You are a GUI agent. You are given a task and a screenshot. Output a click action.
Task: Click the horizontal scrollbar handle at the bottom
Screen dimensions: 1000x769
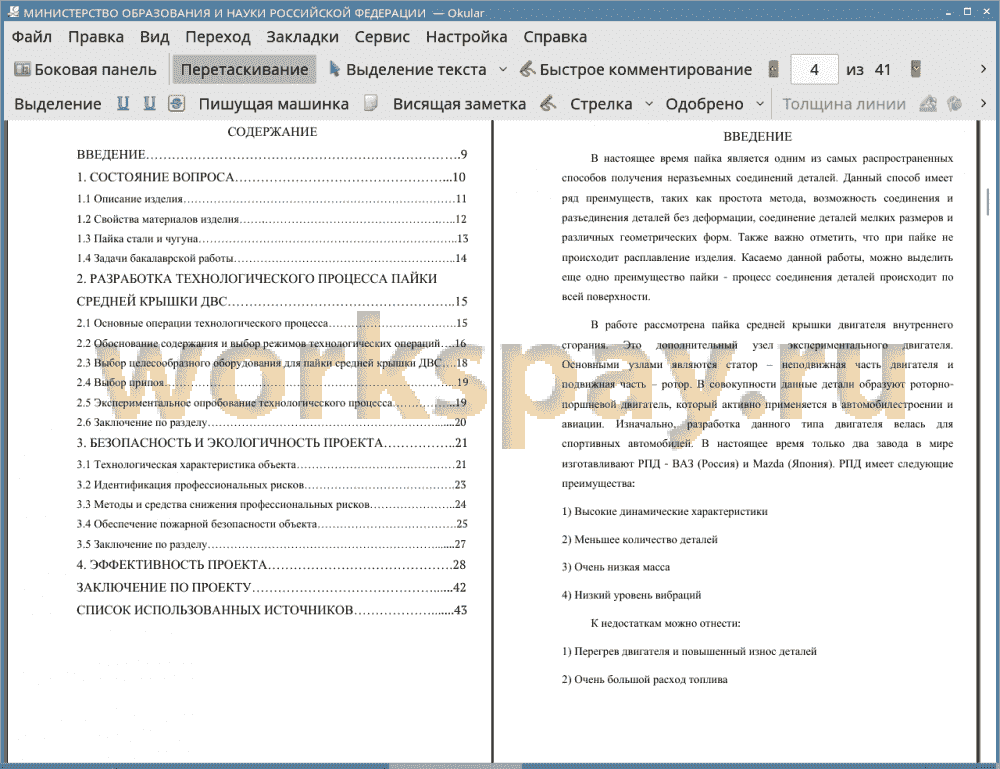coord(455,766)
